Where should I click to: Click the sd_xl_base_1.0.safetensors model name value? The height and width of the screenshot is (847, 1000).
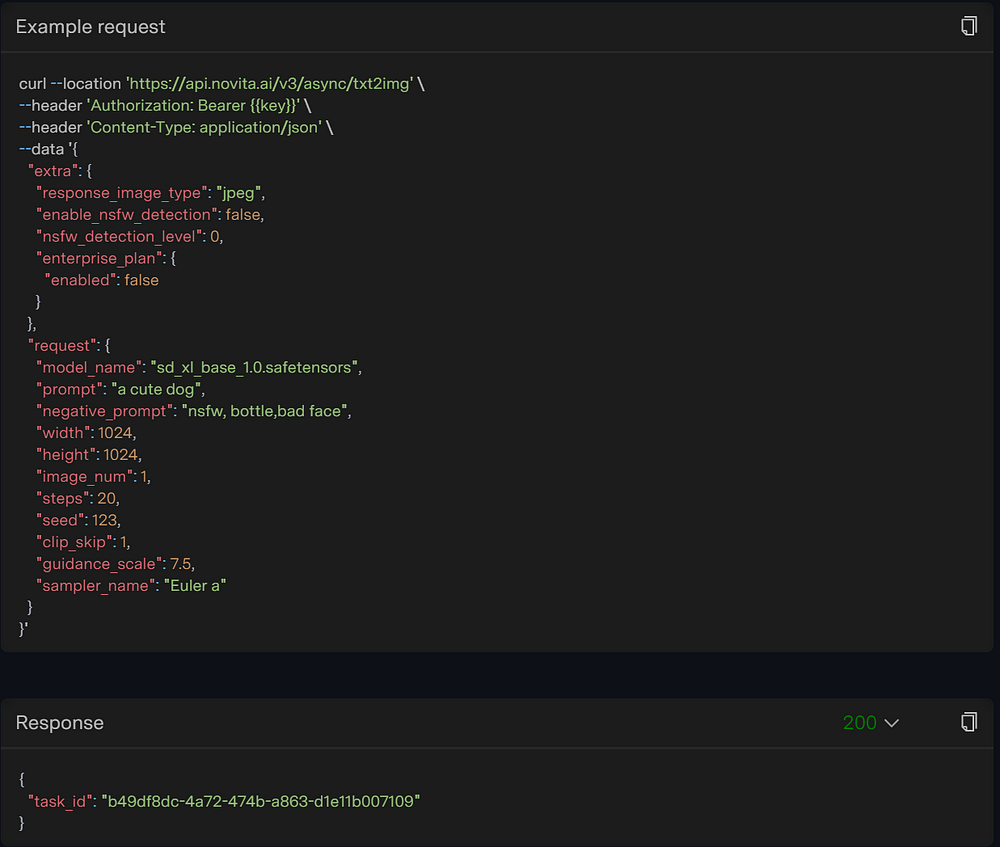(x=255, y=367)
